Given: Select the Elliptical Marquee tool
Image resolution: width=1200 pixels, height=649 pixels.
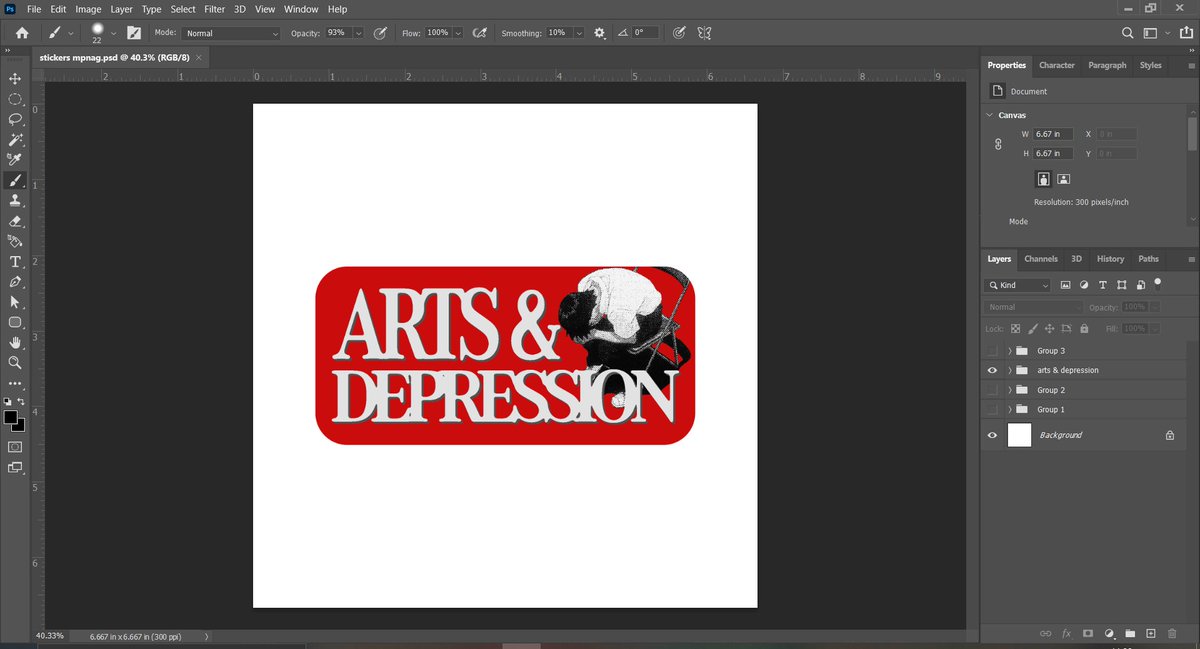Looking at the screenshot, I should click(15, 99).
